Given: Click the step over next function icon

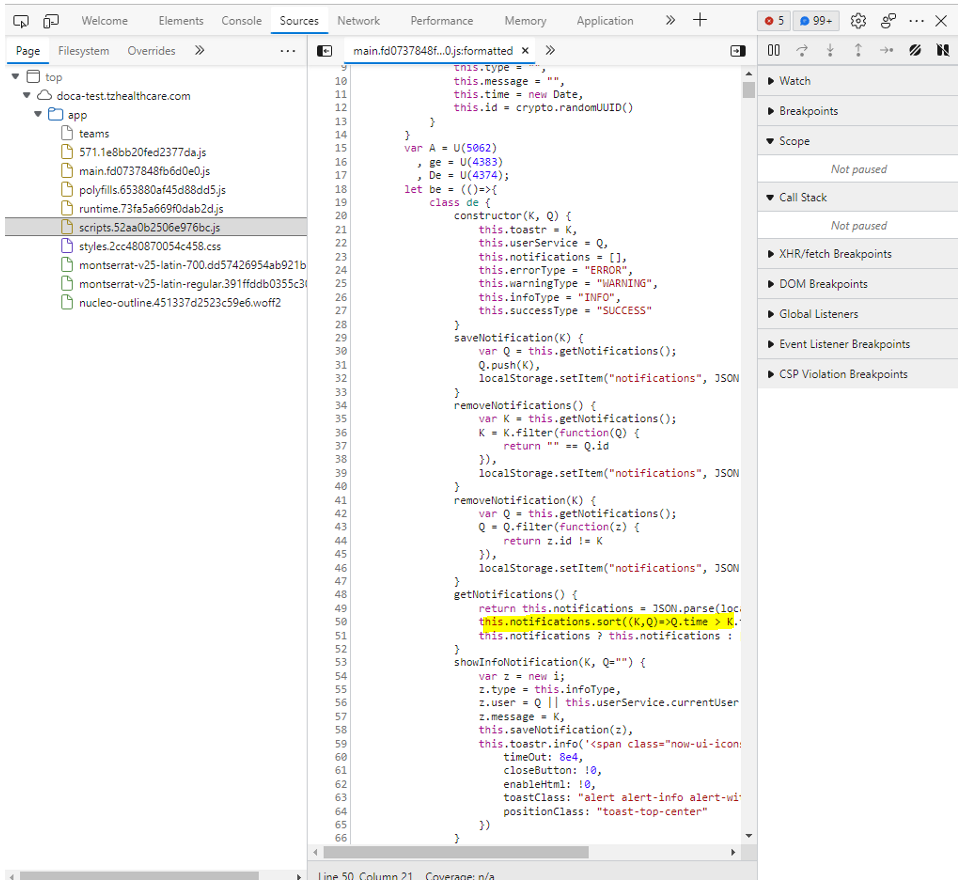Looking at the screenshot, I should 802,51.
